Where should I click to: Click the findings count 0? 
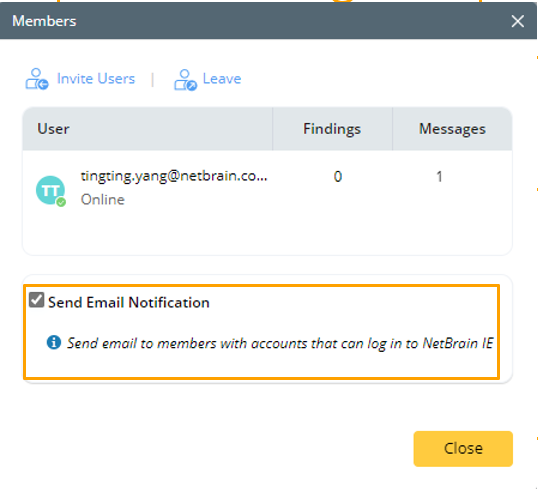click(x=338, y=176)
